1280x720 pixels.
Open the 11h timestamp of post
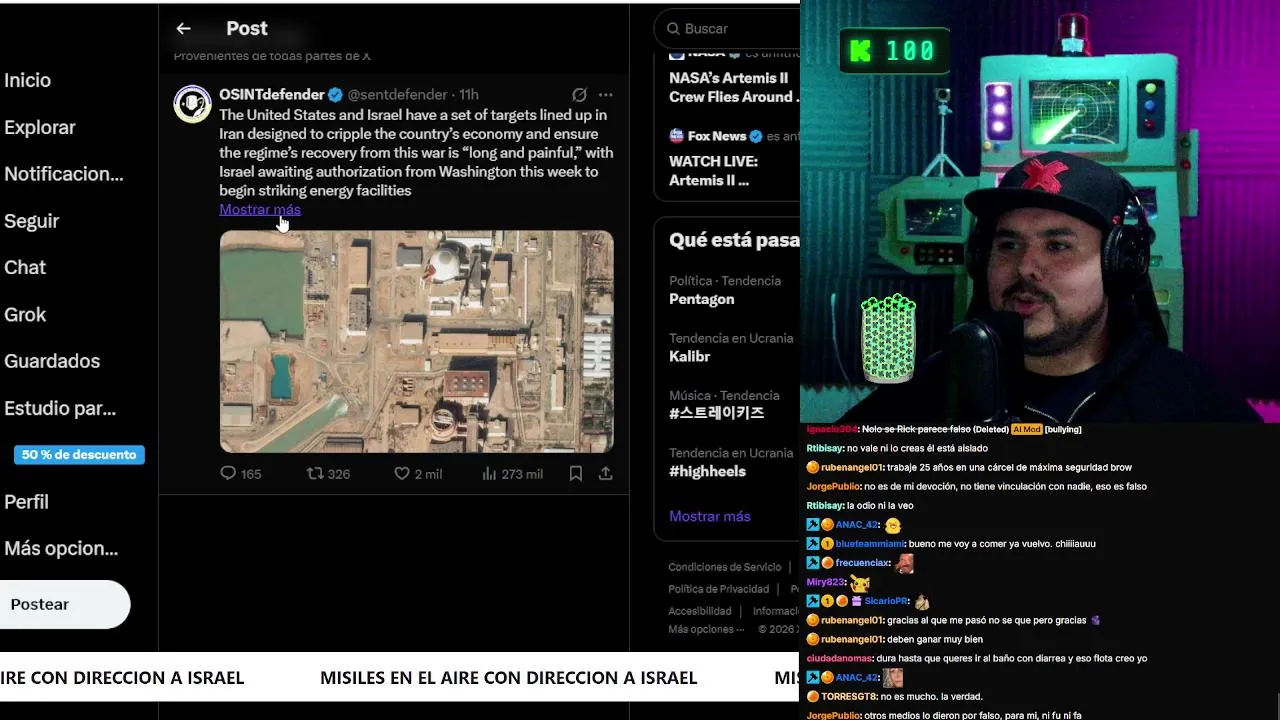469,95
